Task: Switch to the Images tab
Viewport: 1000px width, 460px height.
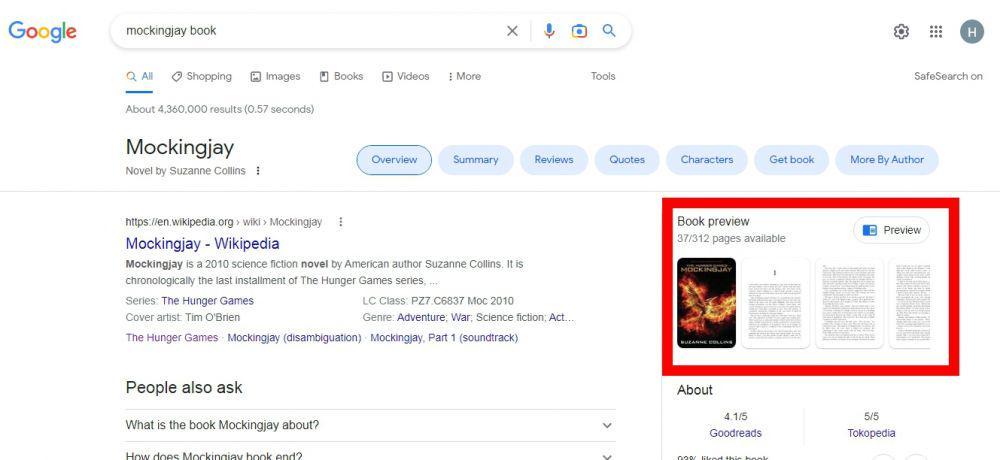Action: coord(275,77)
